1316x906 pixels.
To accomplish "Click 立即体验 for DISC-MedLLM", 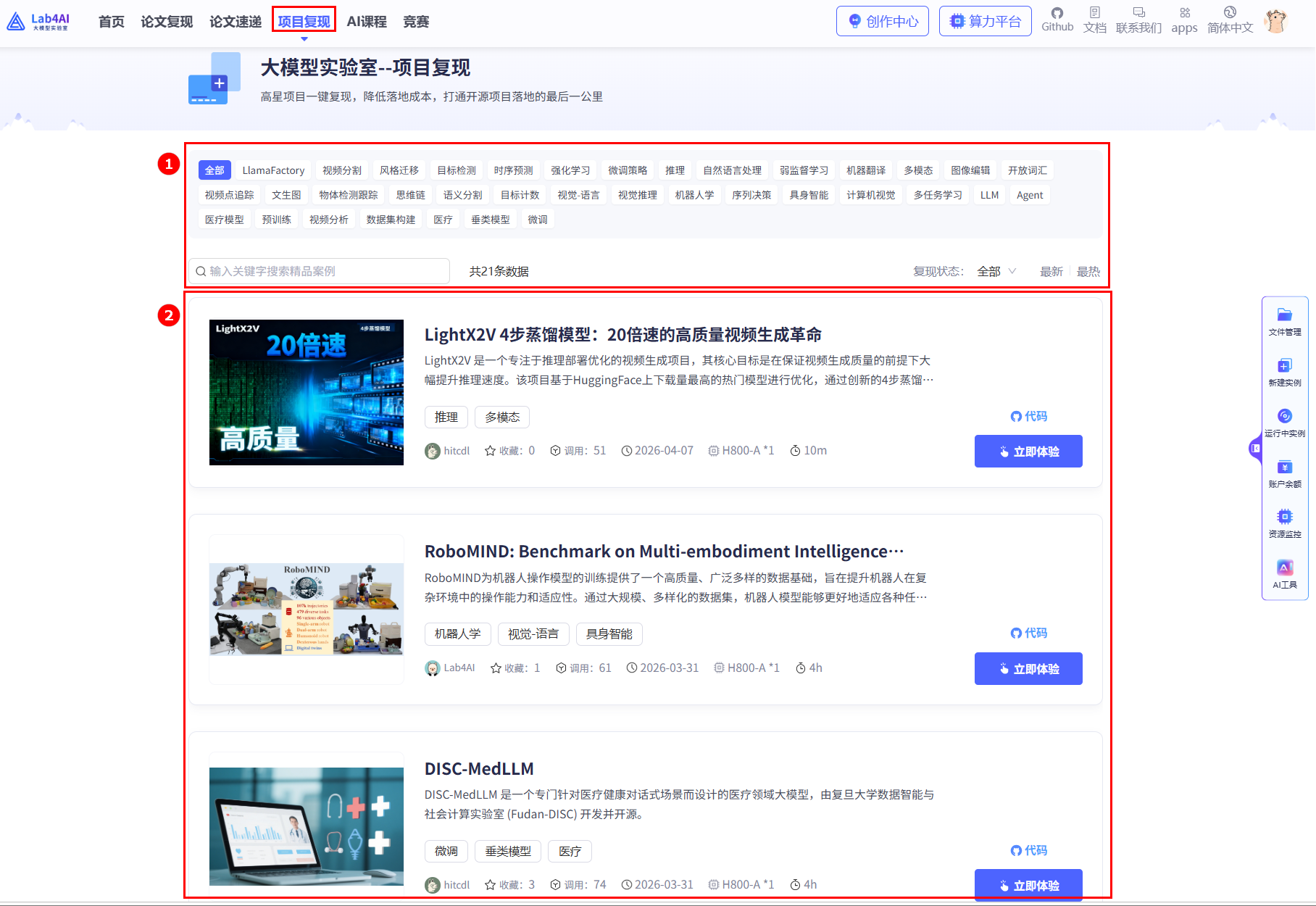I will click(x=1028, y=885).
